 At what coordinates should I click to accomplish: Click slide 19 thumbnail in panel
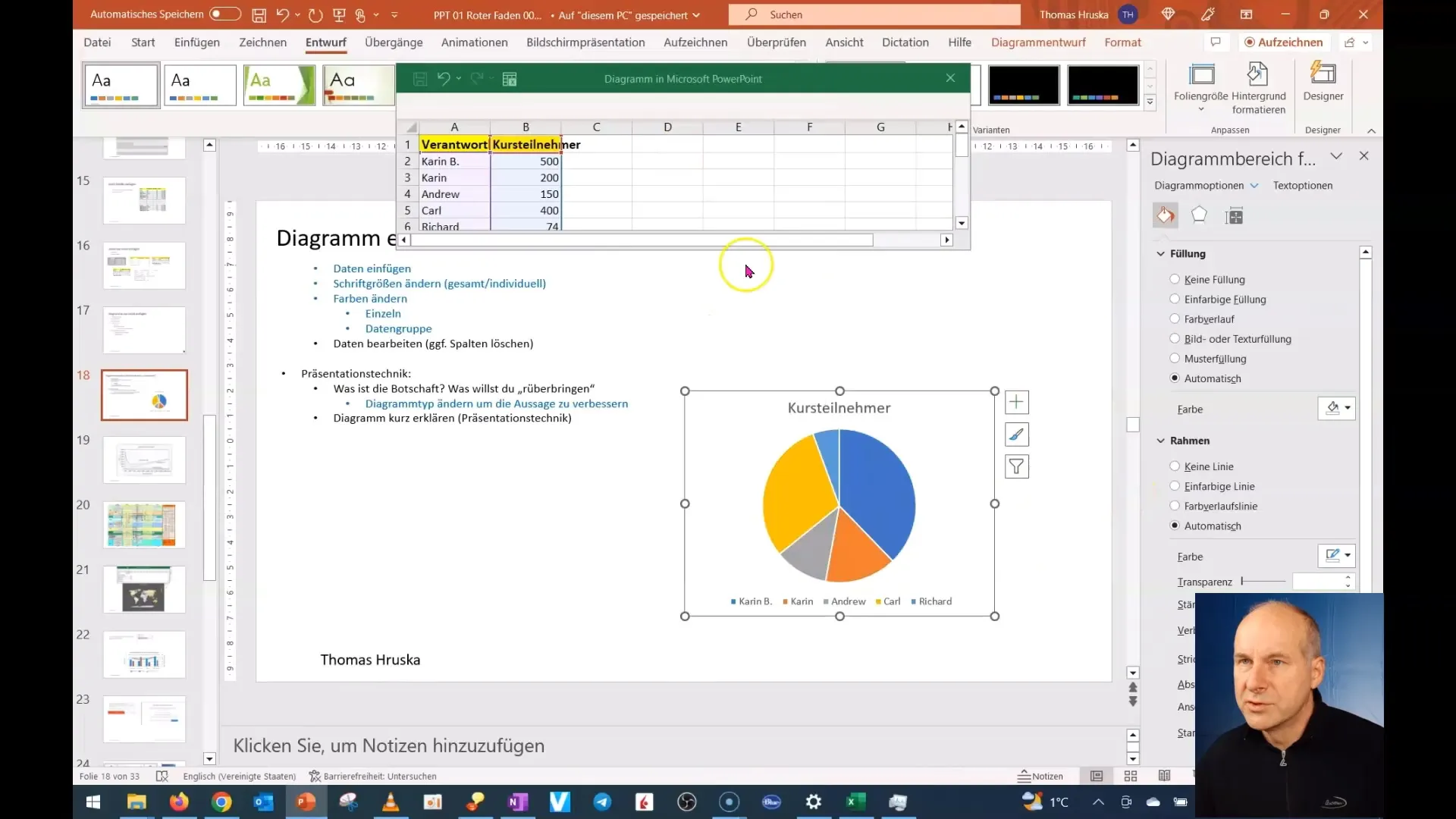coord(143,460)
